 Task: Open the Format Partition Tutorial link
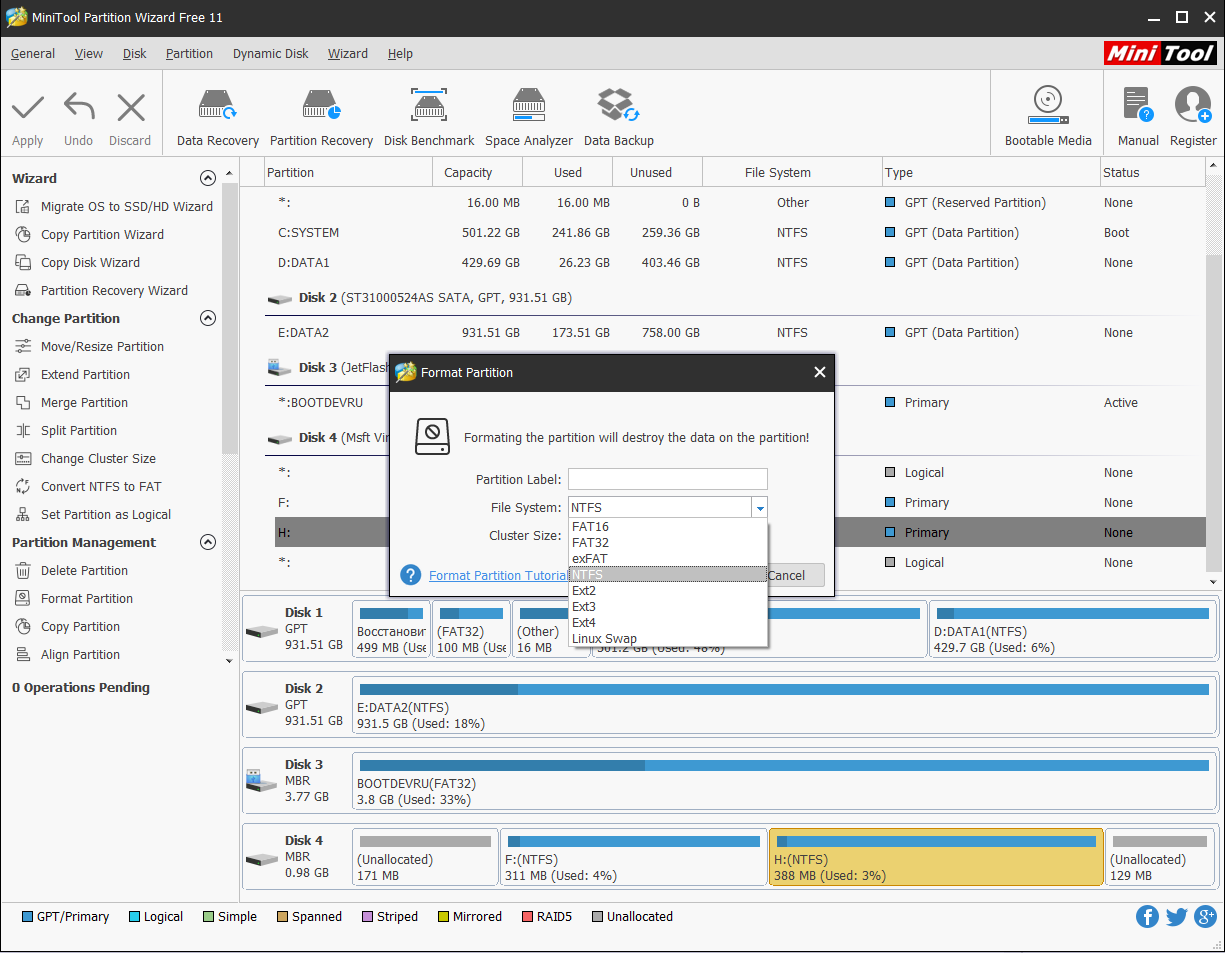[x=498, y=576]
